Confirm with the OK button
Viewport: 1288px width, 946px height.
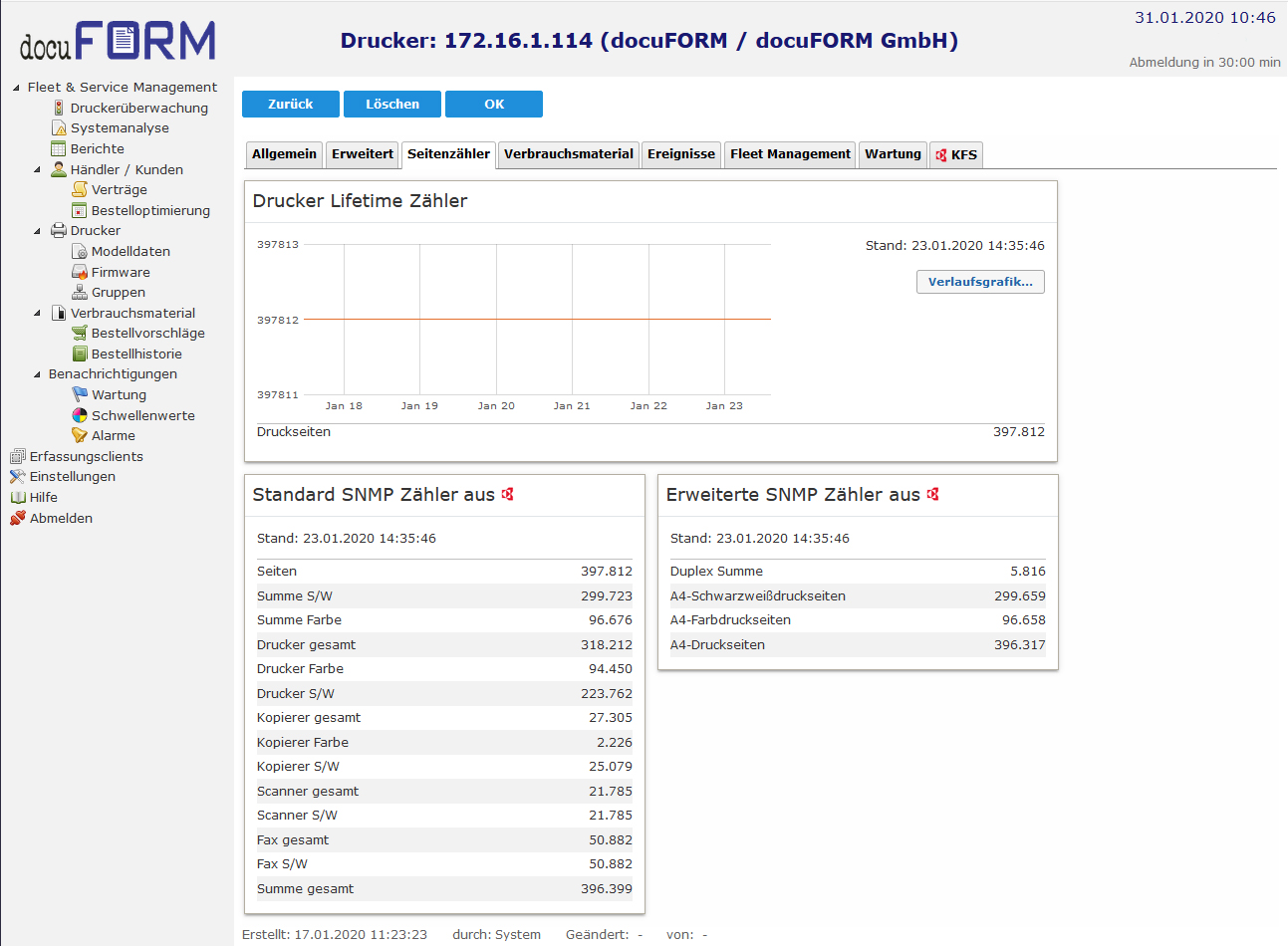point(494,104)
